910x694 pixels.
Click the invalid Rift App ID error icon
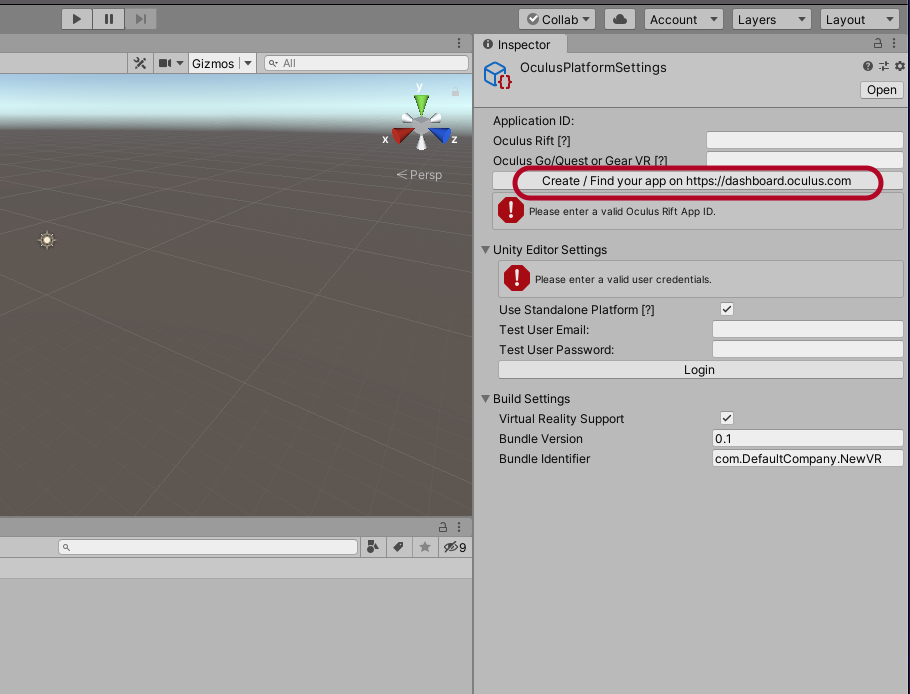pos(511,210)
